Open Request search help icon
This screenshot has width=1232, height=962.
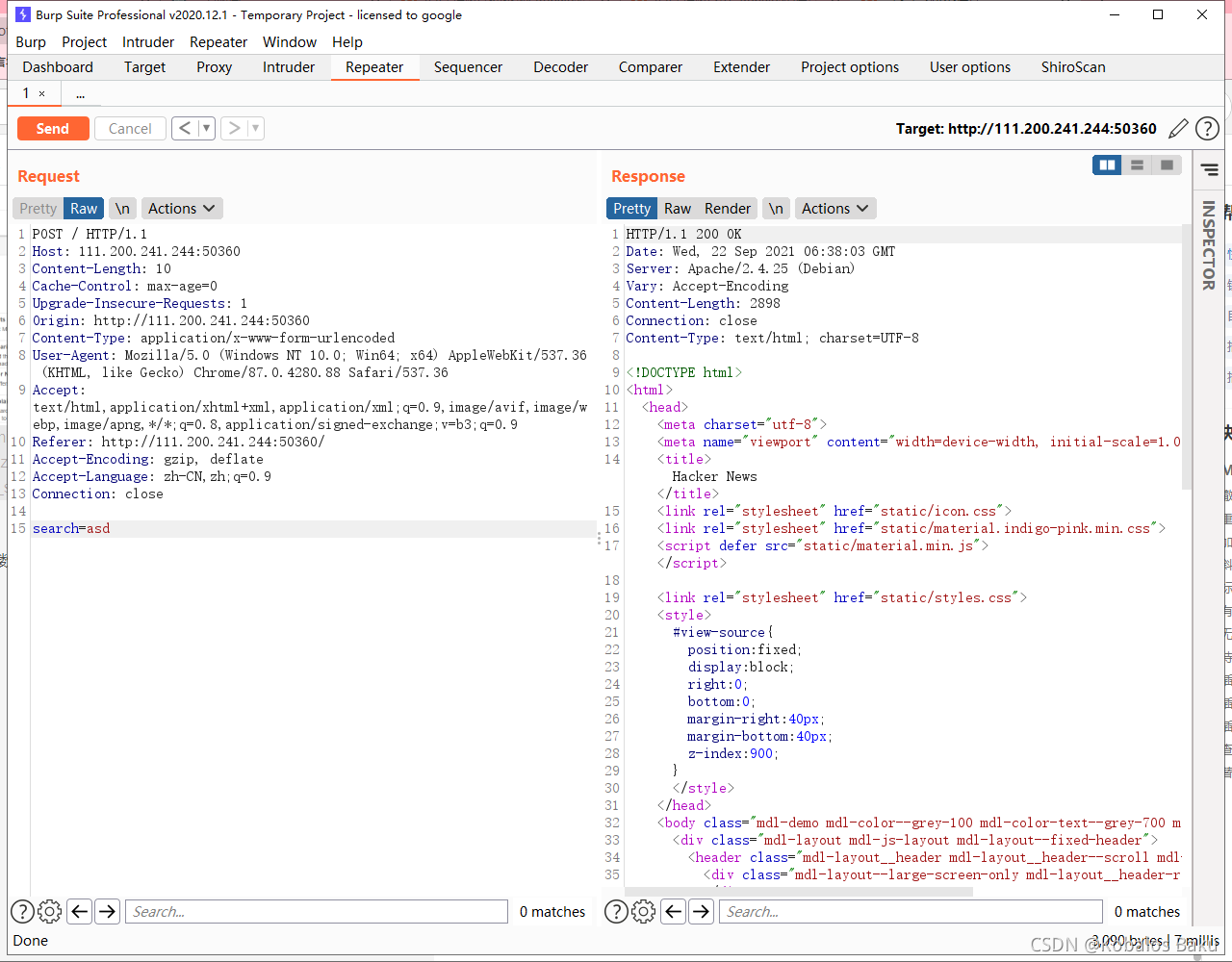click(x=22, y=911)
